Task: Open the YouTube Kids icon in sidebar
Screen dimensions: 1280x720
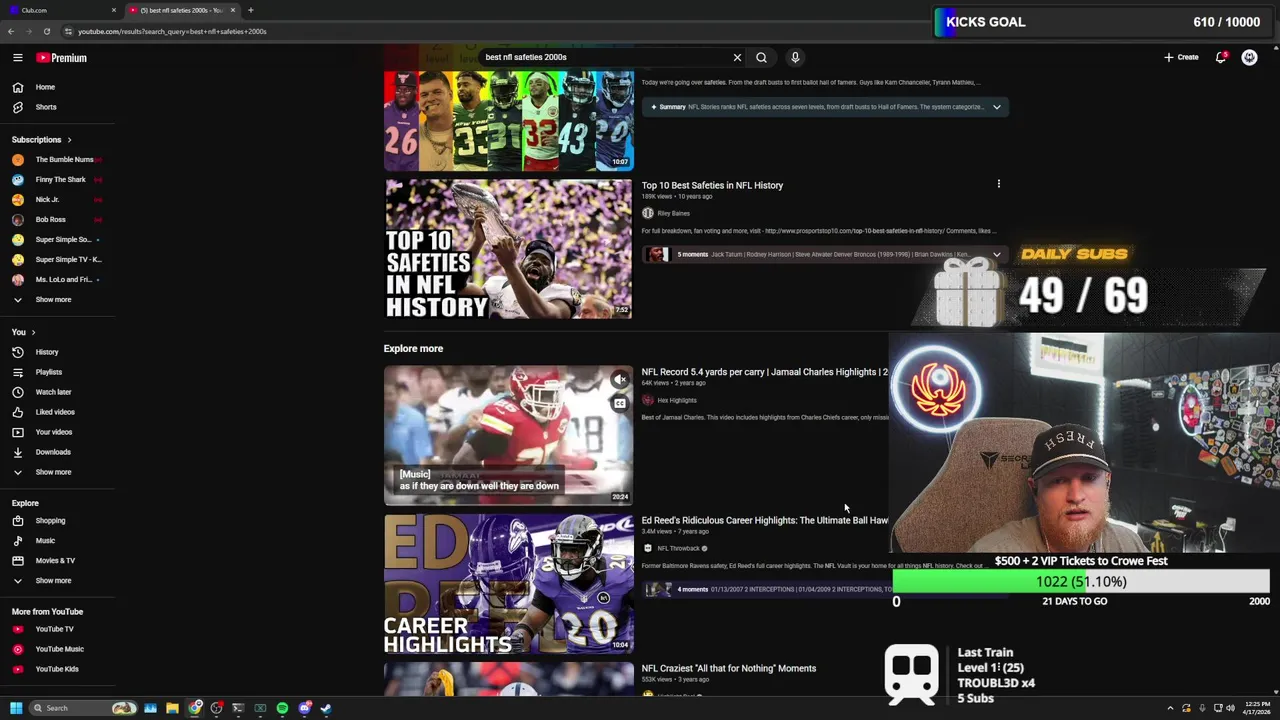Action: pos(17,669)
